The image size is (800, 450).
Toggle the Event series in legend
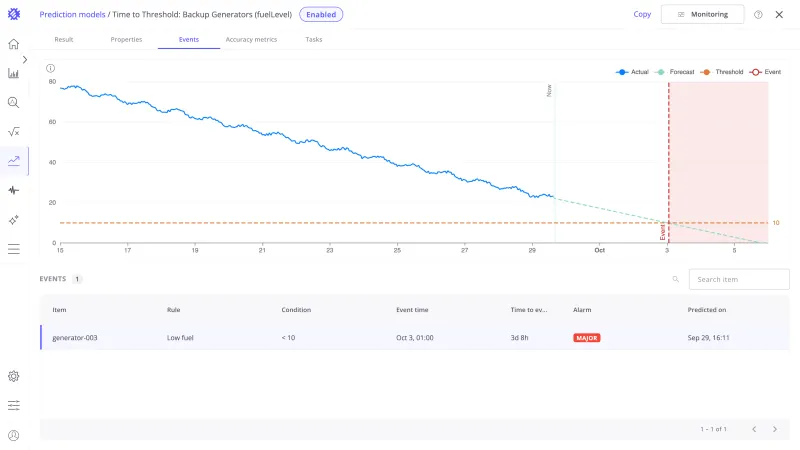point(765,72)
